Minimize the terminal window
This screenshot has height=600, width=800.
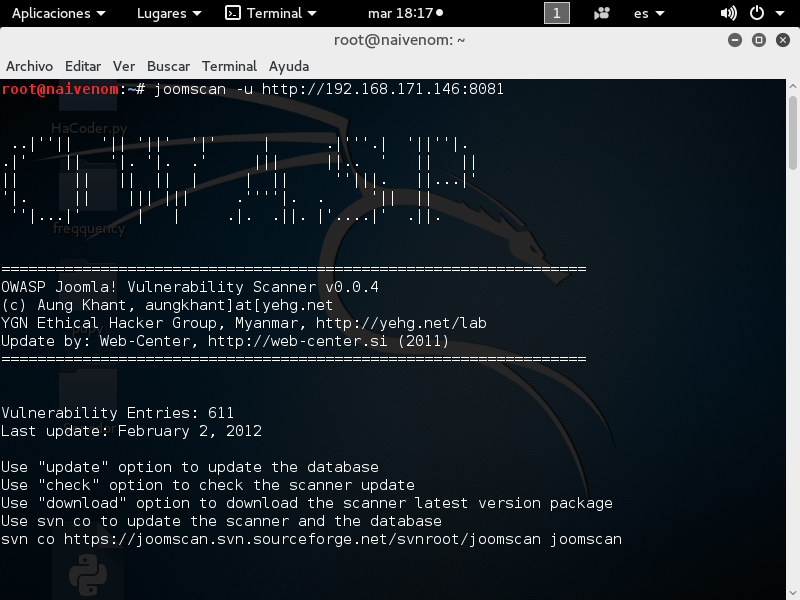(735, 40)
